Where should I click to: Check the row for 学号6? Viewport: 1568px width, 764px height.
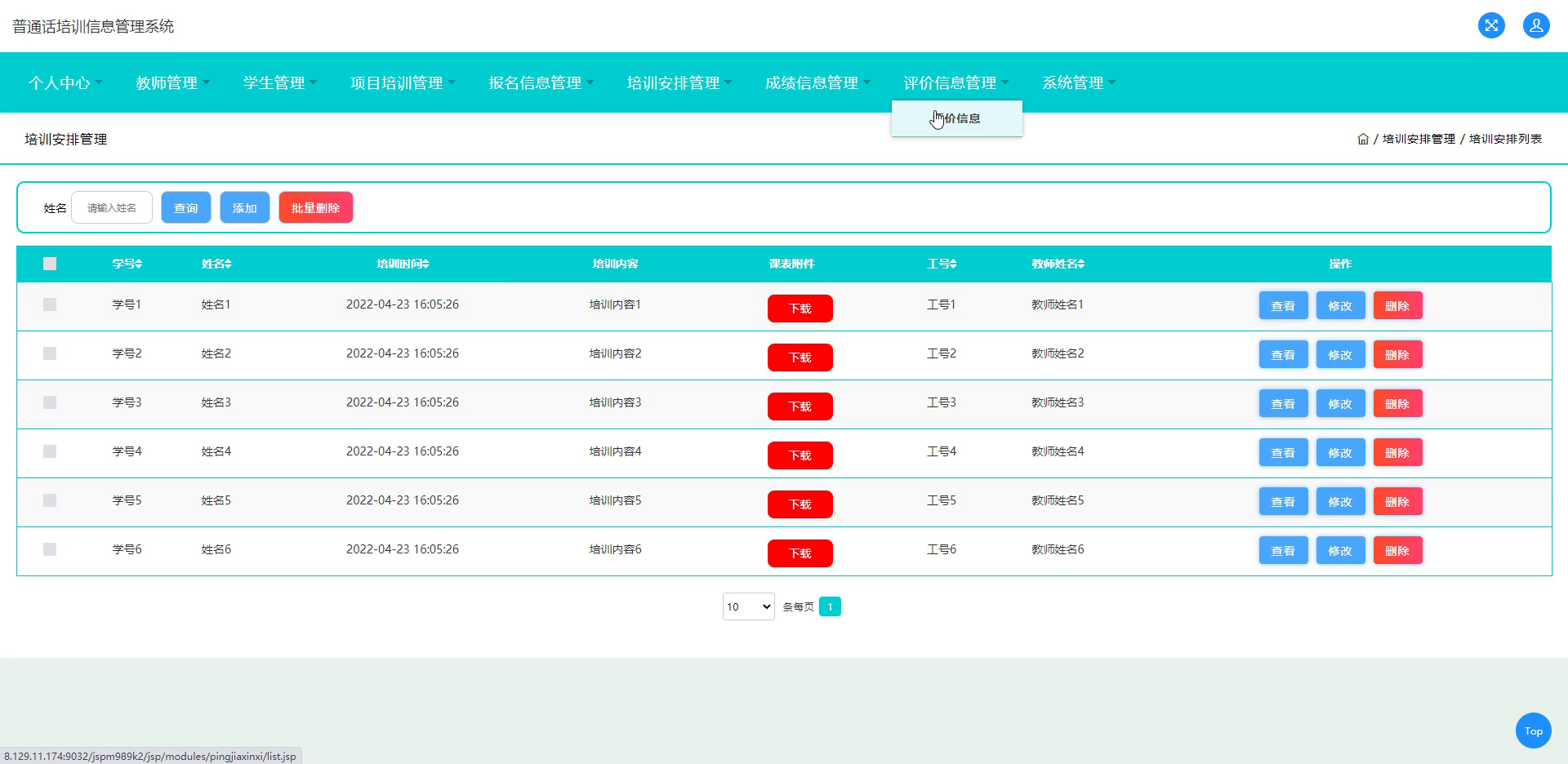pos(50,549)
